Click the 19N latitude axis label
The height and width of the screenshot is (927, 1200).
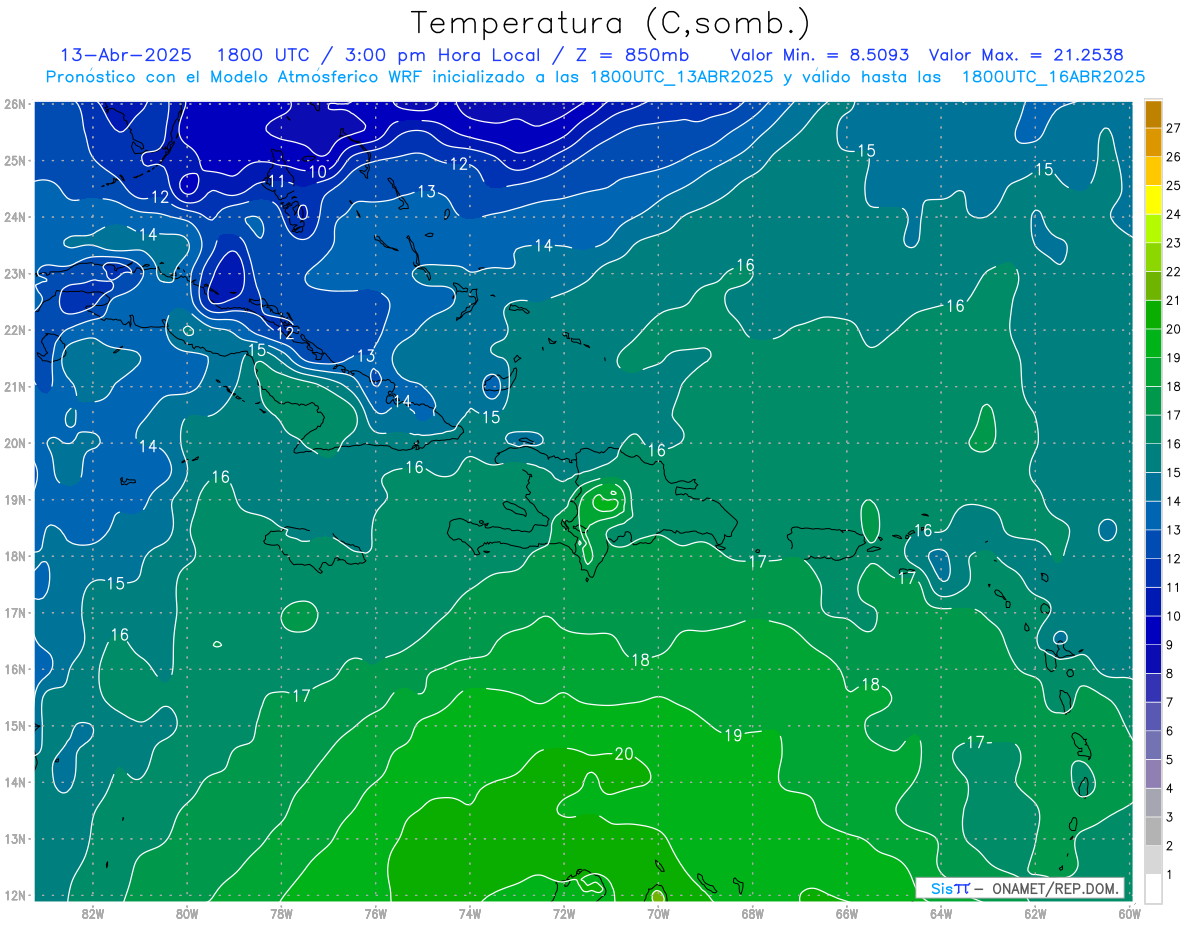pos(14,499)
